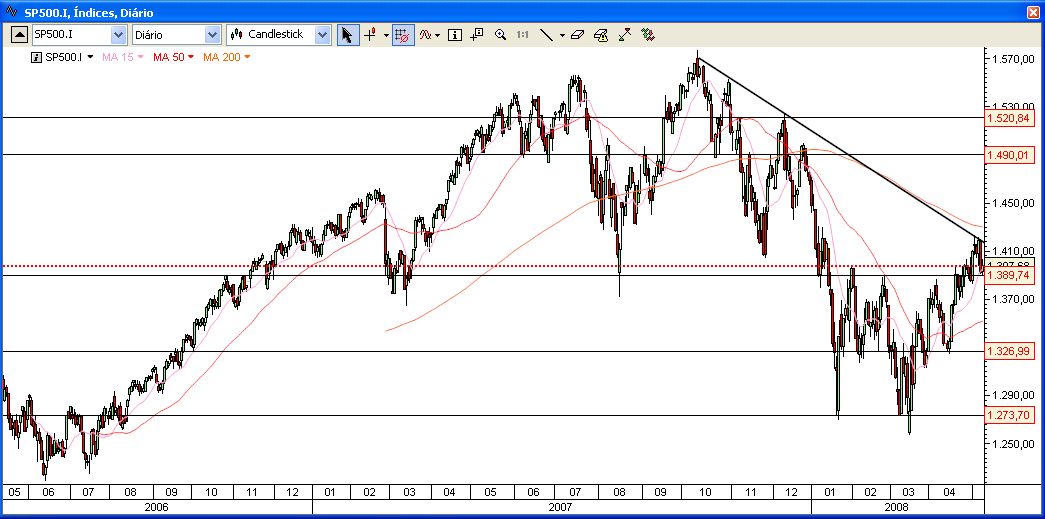The height and width of the screenshot is (519, 1045).
Task: Click the 1.450,00 price axis value
Action: [x=1013, y=203]
